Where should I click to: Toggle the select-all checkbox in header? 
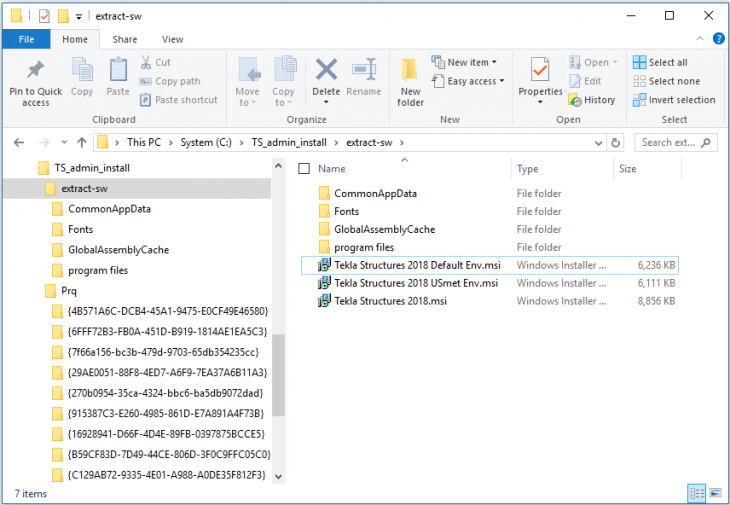coord(304,168)
